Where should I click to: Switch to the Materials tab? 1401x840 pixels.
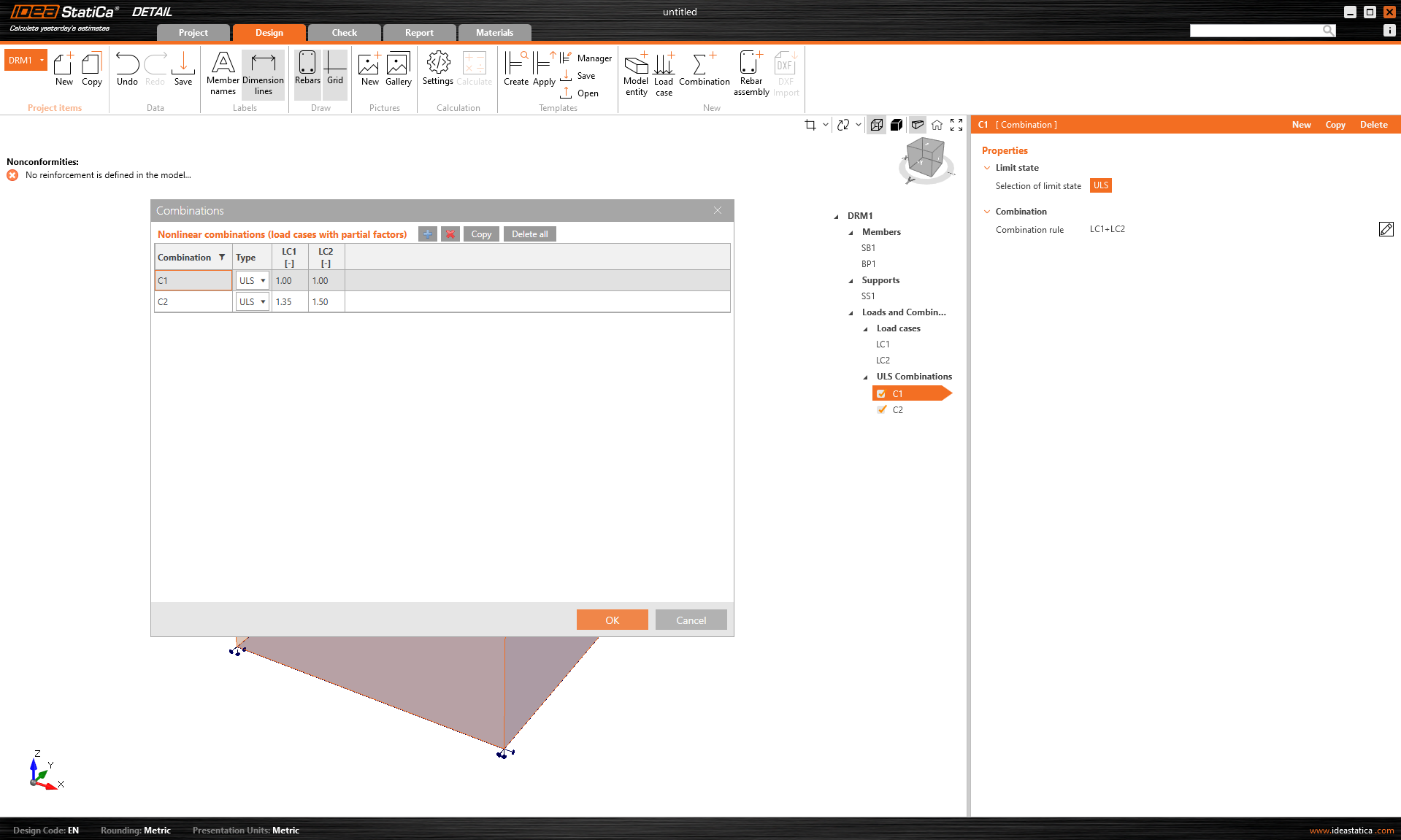click(494, 33)
